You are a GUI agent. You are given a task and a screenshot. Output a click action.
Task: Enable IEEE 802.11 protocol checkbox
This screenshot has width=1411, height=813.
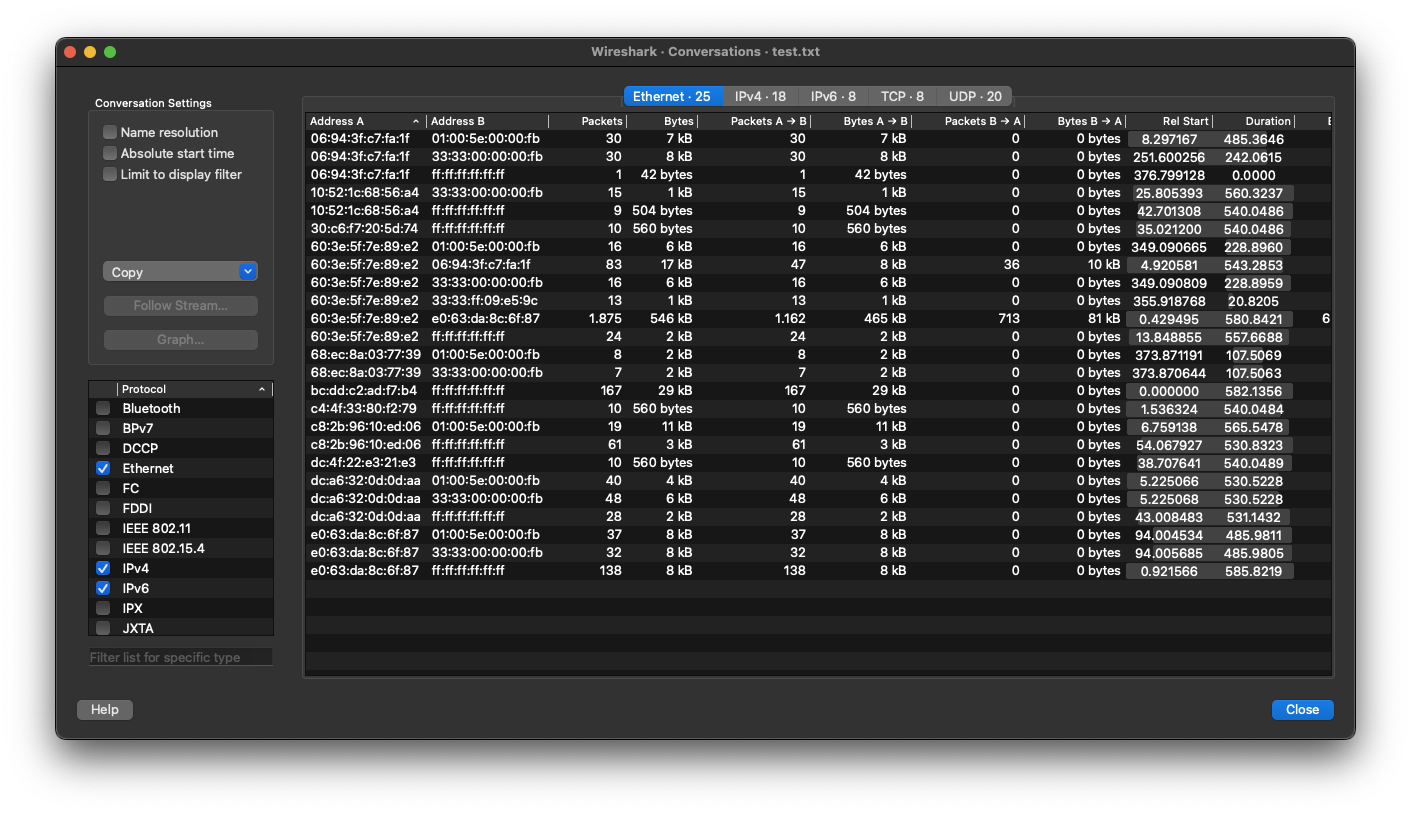(x=103, y=528)
